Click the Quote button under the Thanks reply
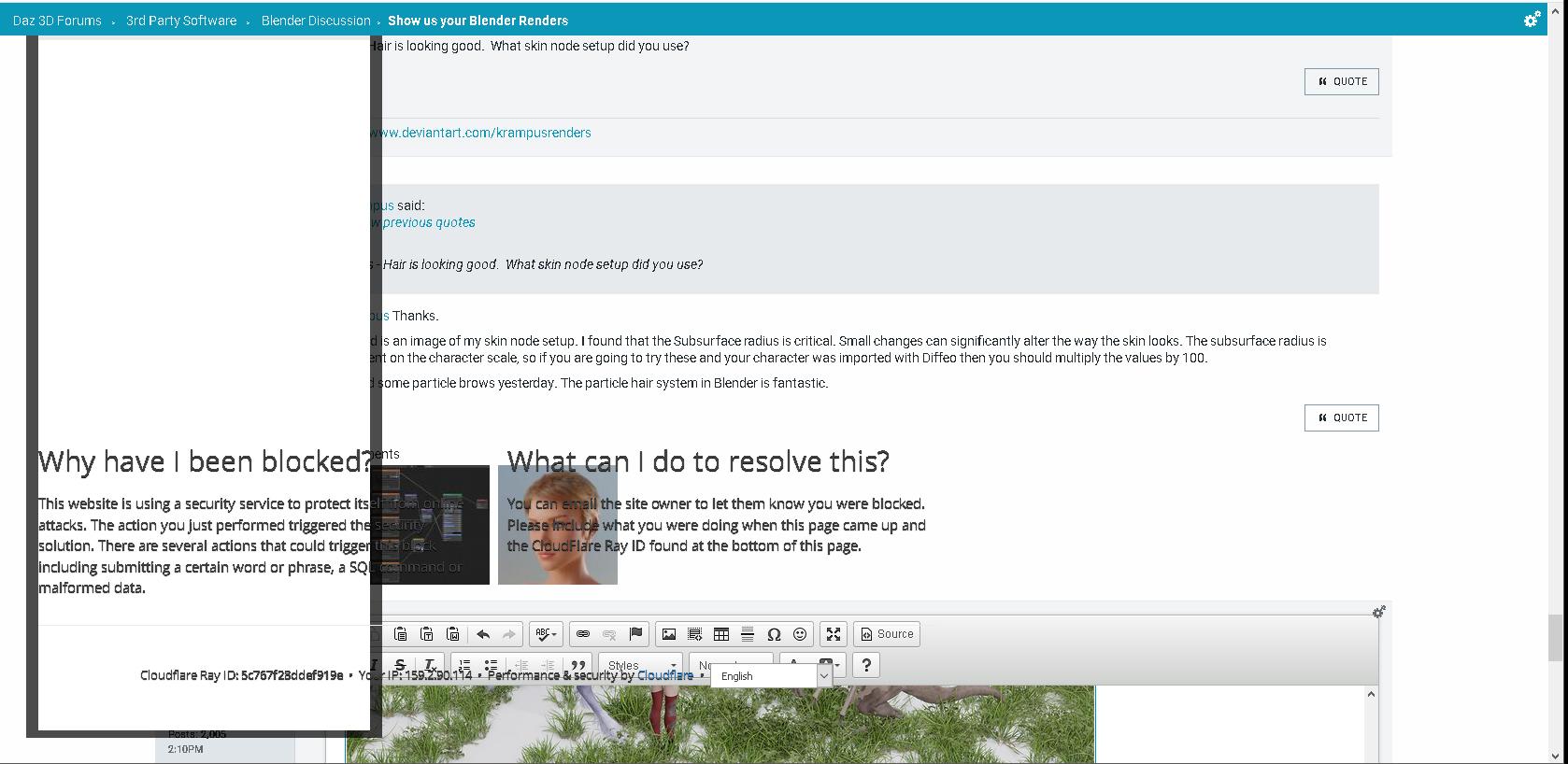Viewport: 1568px width, 764px height. point(1342,417)
